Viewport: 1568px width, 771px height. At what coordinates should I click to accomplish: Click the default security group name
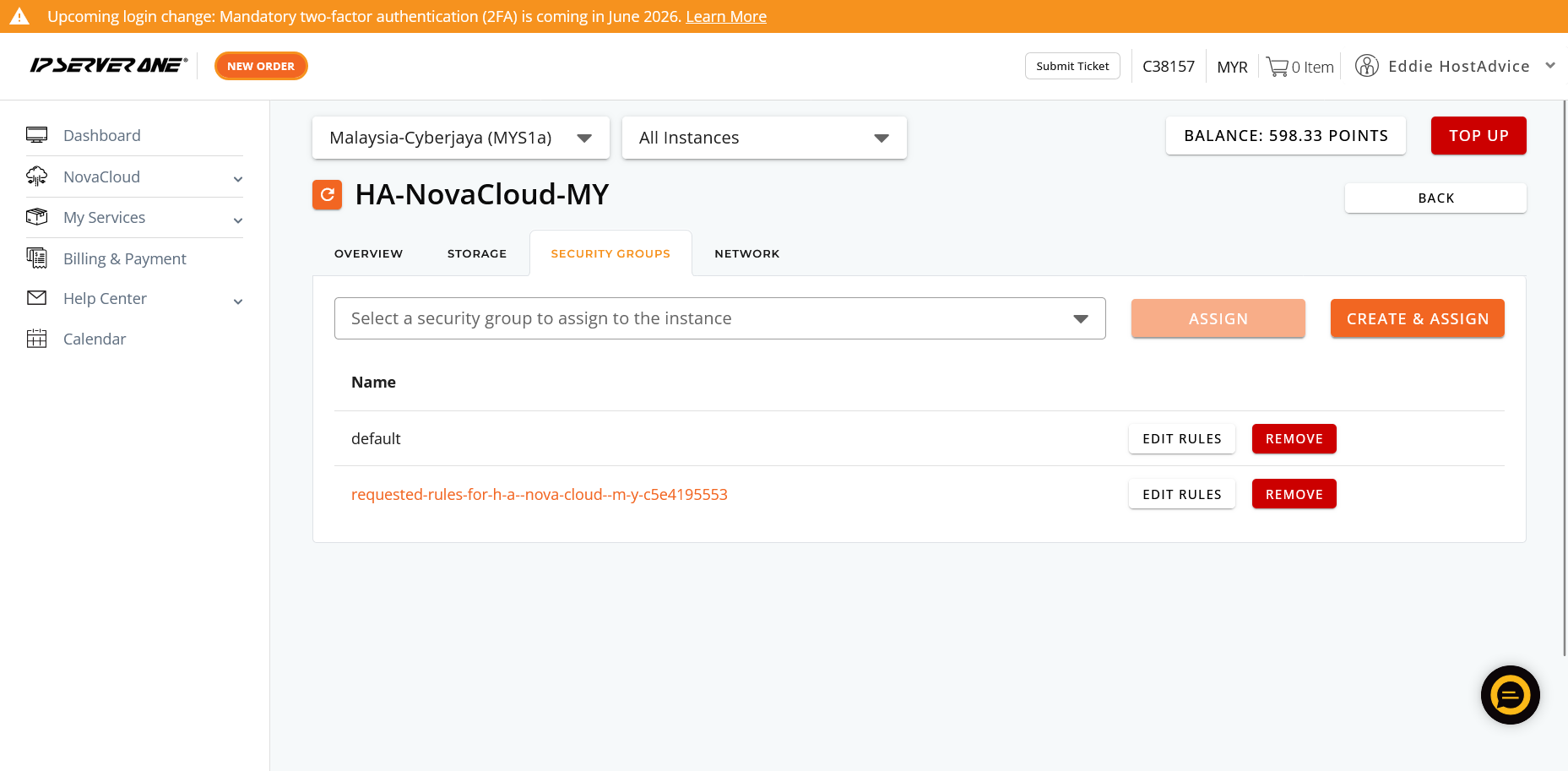376,438
